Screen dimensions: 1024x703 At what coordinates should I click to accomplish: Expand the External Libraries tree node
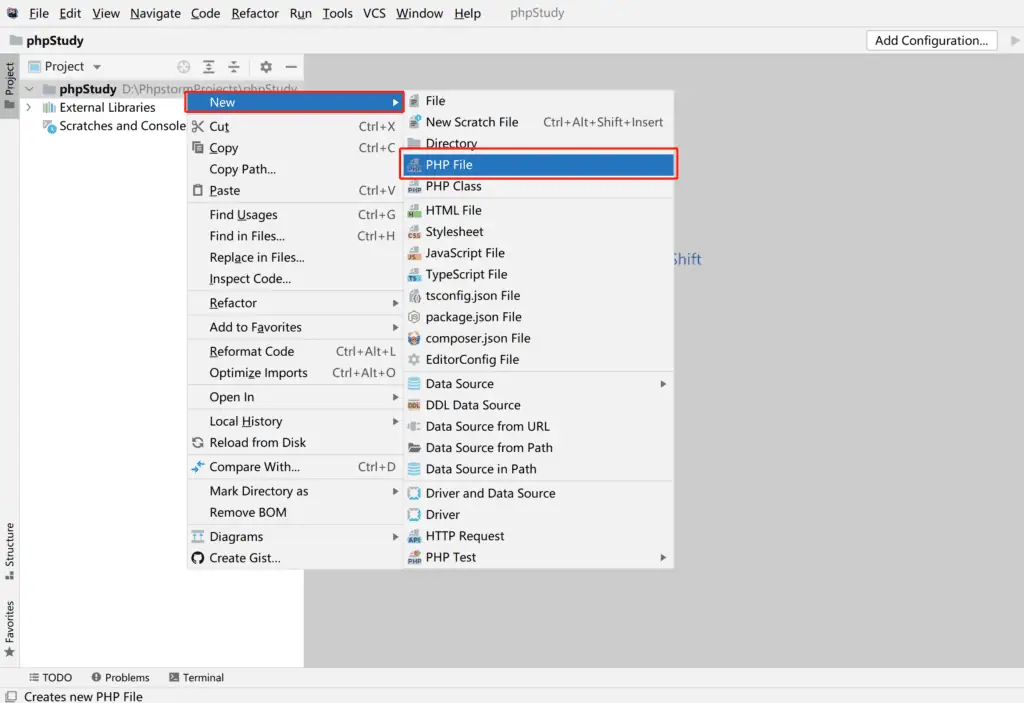(x=28, y=108)
